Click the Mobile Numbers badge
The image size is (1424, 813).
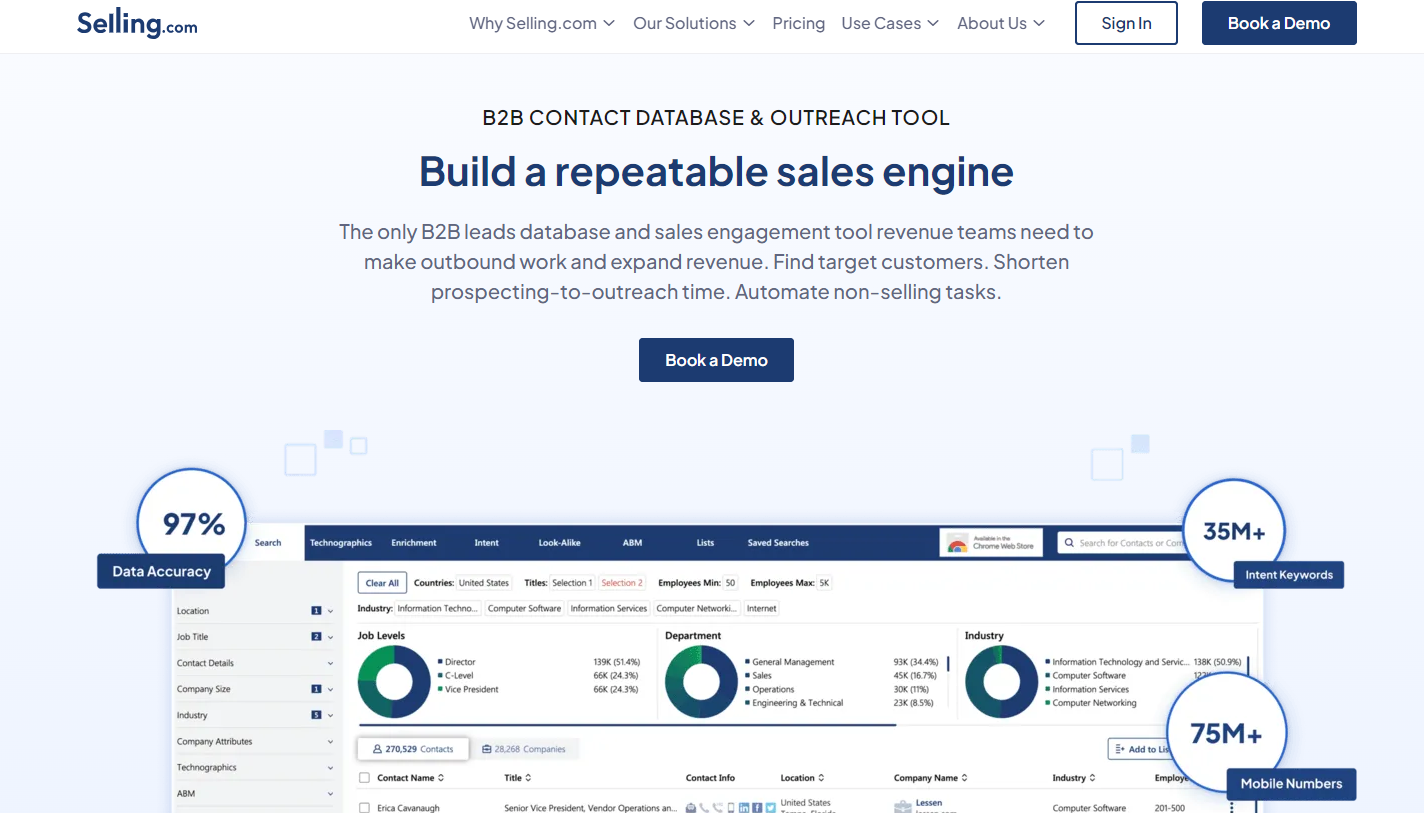click(1292, 783)
